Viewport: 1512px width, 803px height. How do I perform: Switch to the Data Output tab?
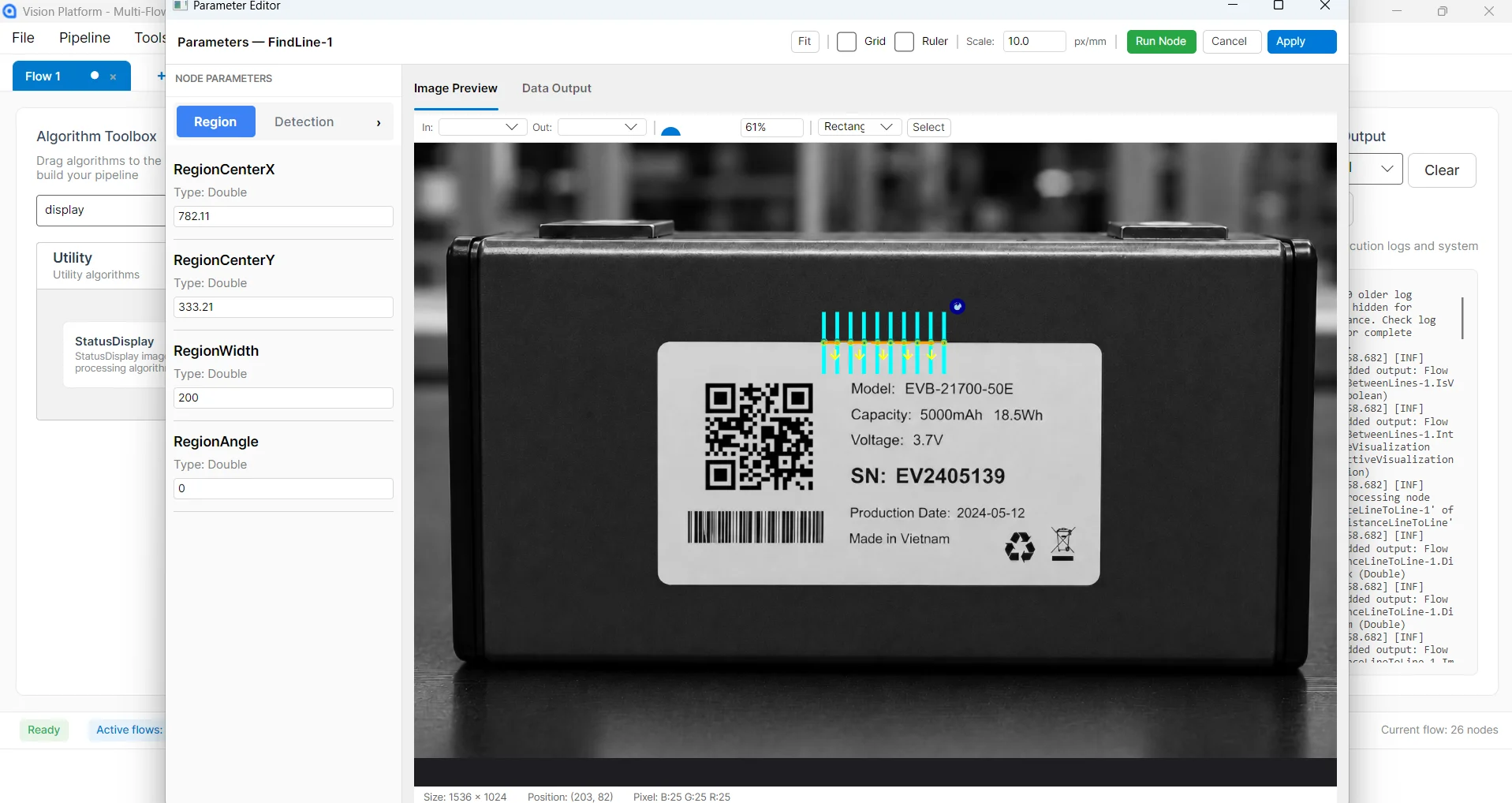[557, 88]
